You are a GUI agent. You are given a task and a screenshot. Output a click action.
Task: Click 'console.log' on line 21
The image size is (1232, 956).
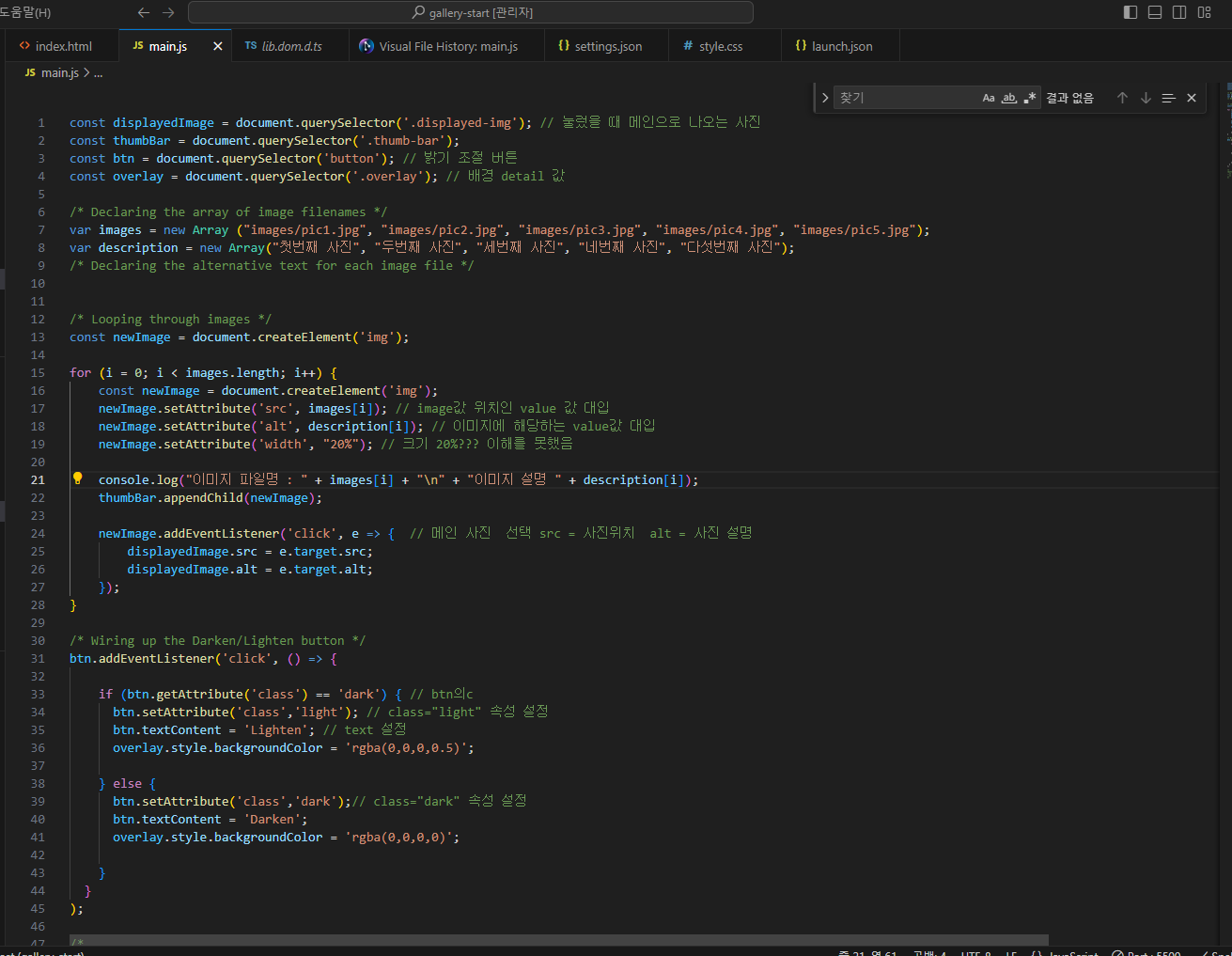coord(138,480)
